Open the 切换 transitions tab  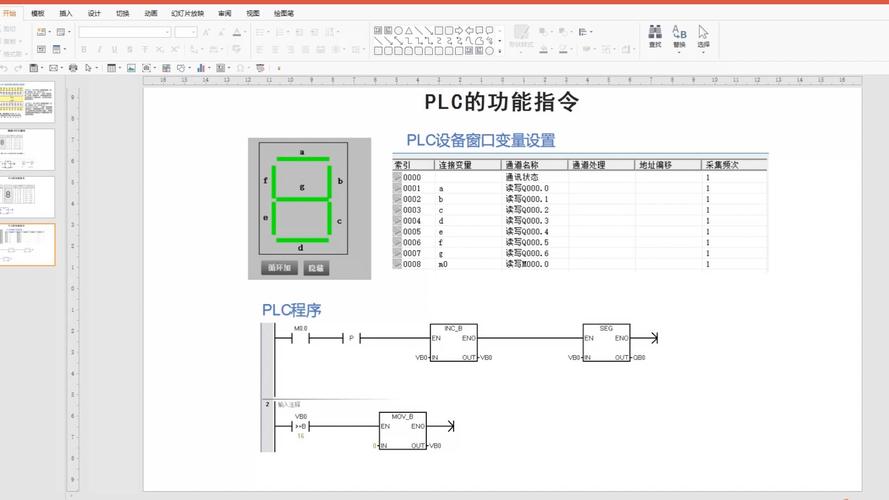122,13
